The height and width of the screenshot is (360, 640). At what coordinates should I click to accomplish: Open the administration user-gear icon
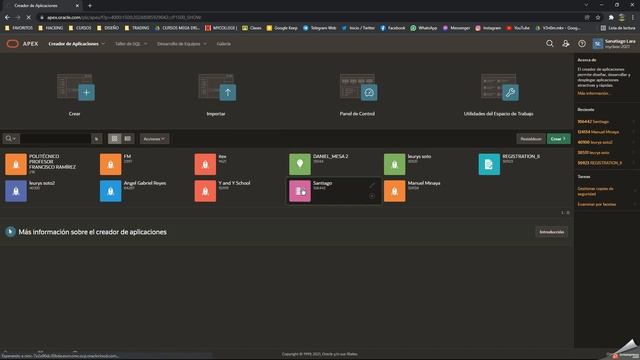(566, 44)
